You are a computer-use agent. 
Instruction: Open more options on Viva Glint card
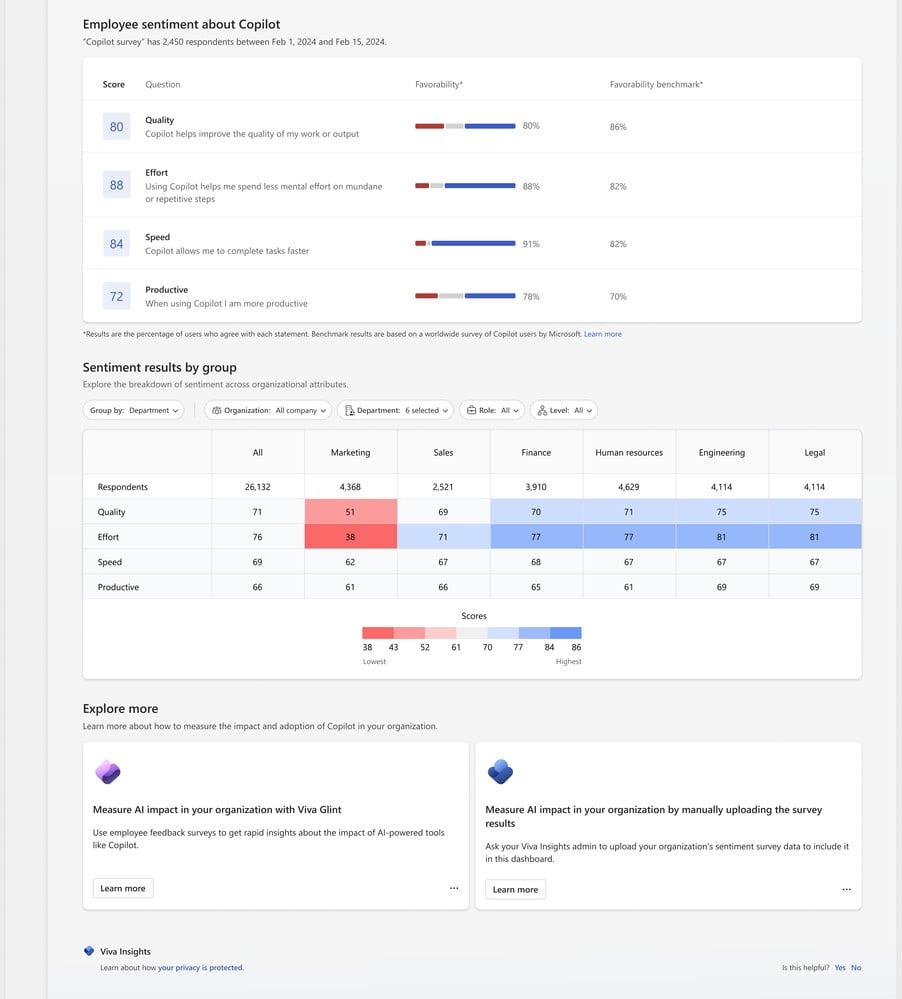tap(454, 888)
